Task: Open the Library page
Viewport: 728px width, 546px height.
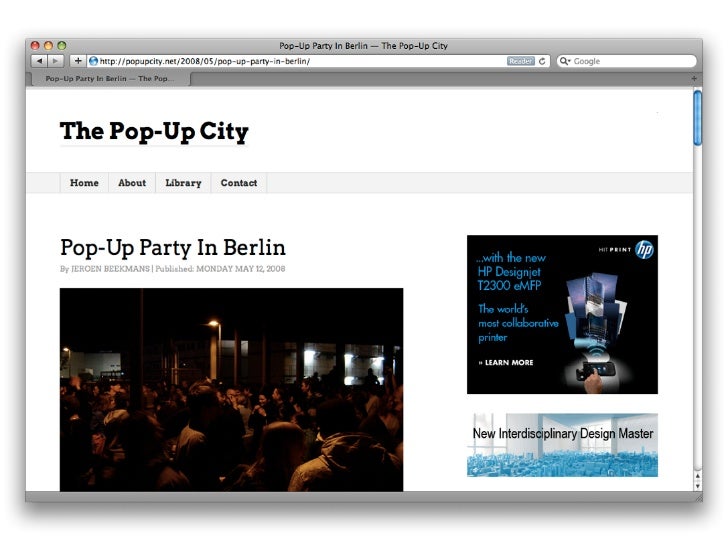Action: [183, 183]
